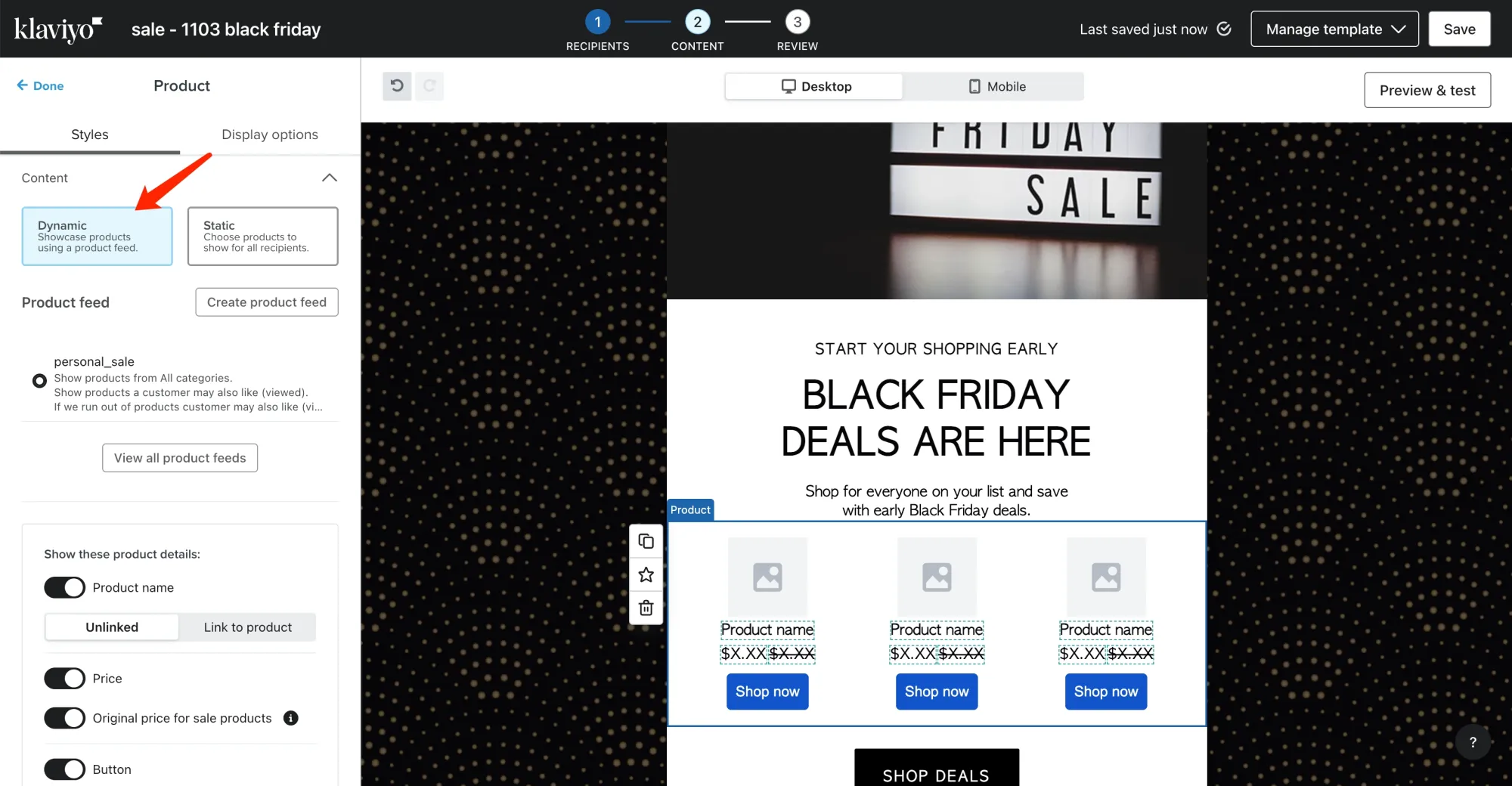Select the personal_sale feed radio button

coord(39,381)
